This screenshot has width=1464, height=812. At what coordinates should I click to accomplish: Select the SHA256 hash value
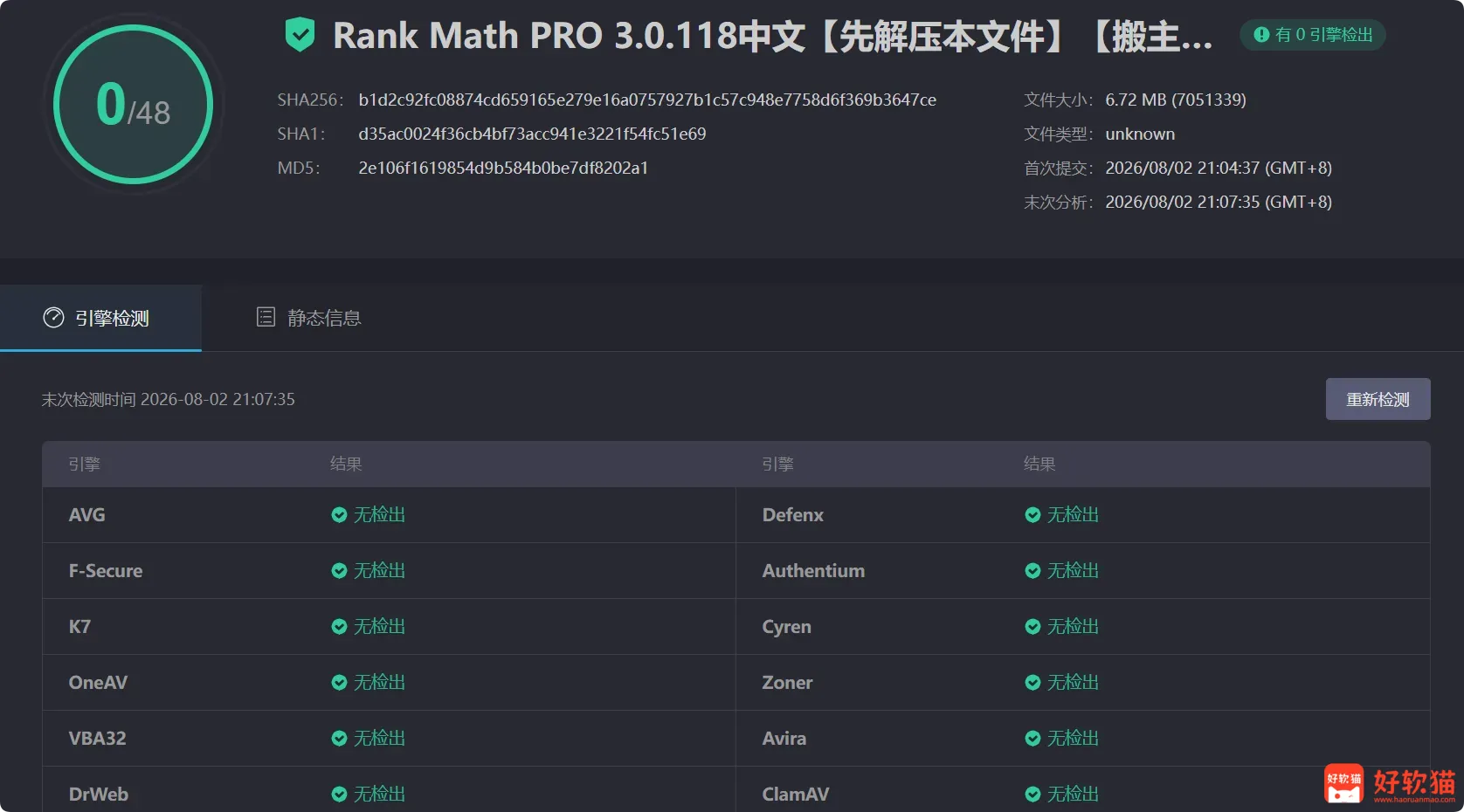click(x=647, y=100)
